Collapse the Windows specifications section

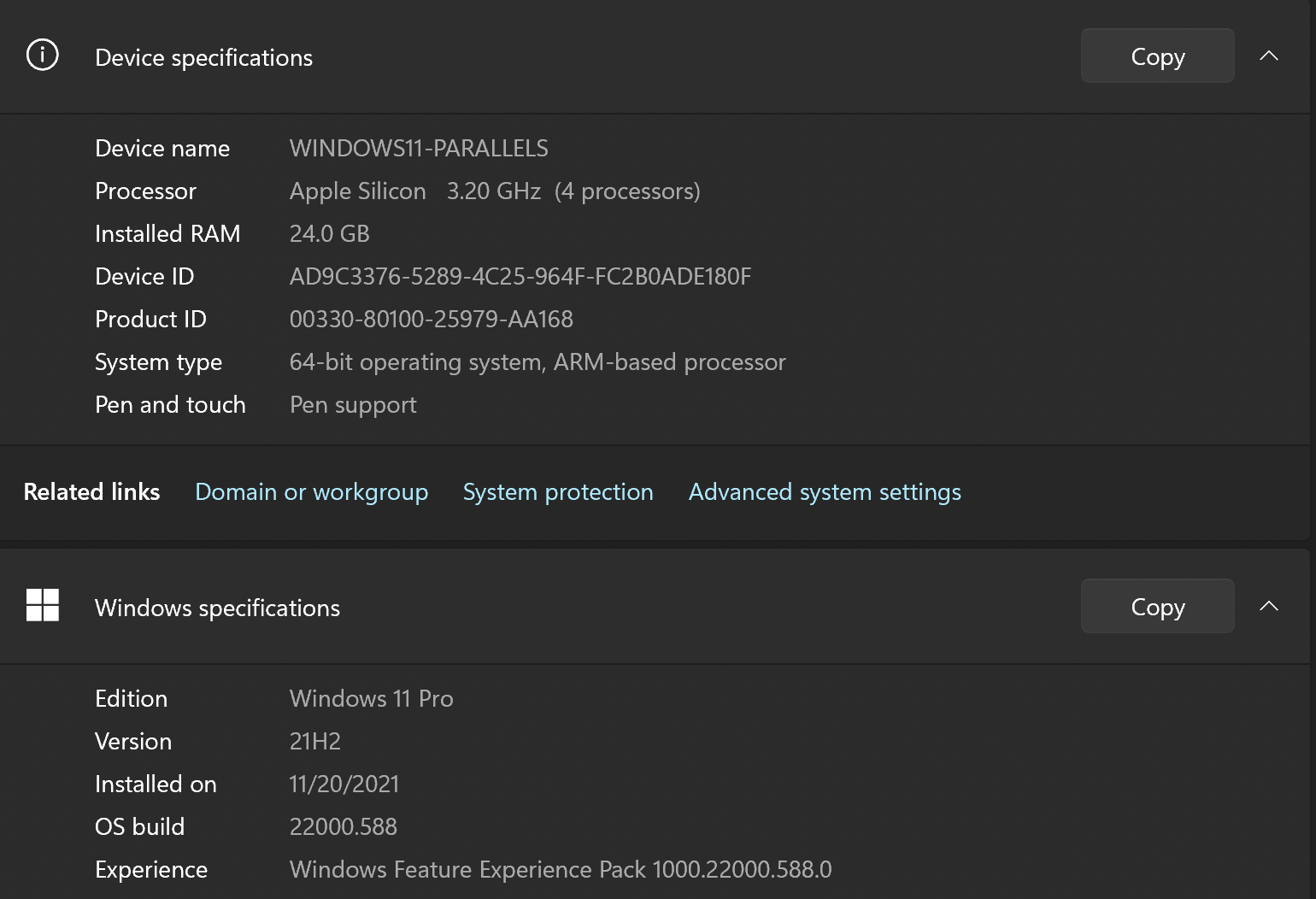point(1269,606)
